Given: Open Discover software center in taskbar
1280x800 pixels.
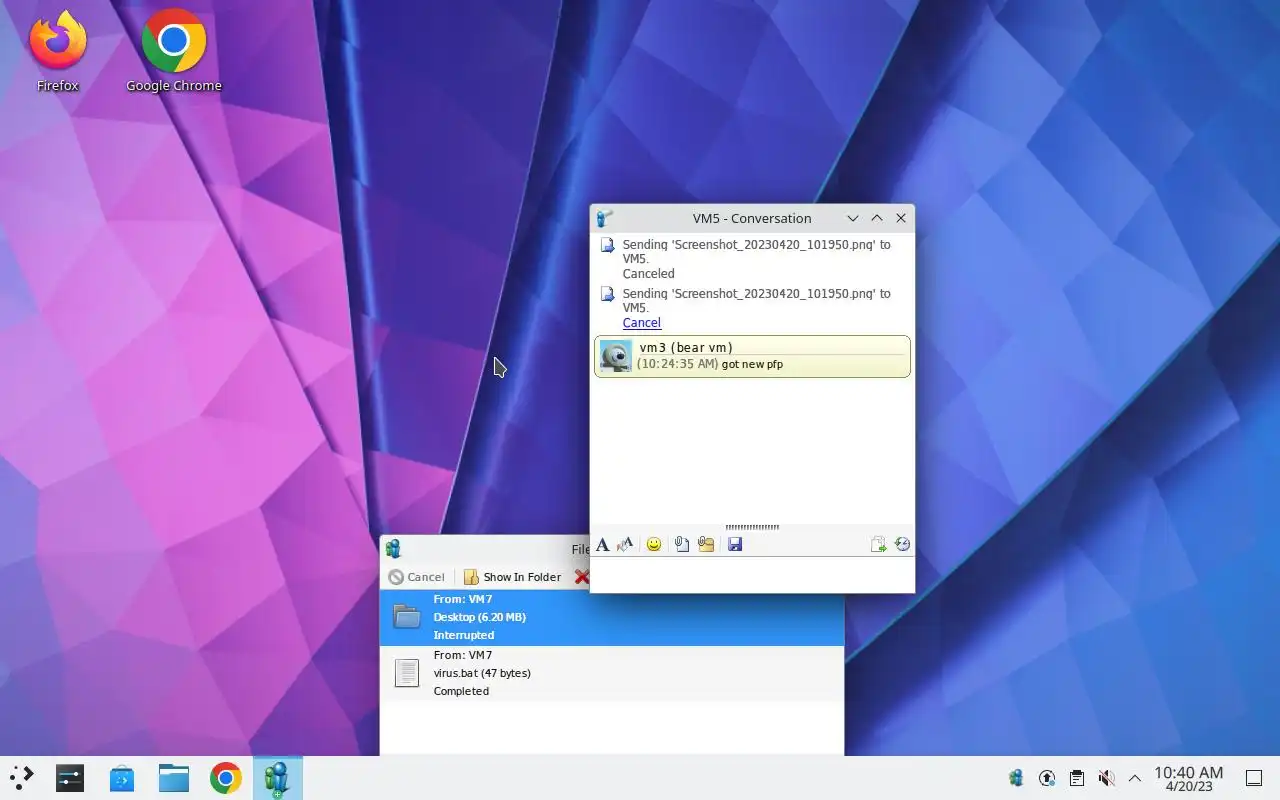Looking at the screenshot, I should coord(122,778).
